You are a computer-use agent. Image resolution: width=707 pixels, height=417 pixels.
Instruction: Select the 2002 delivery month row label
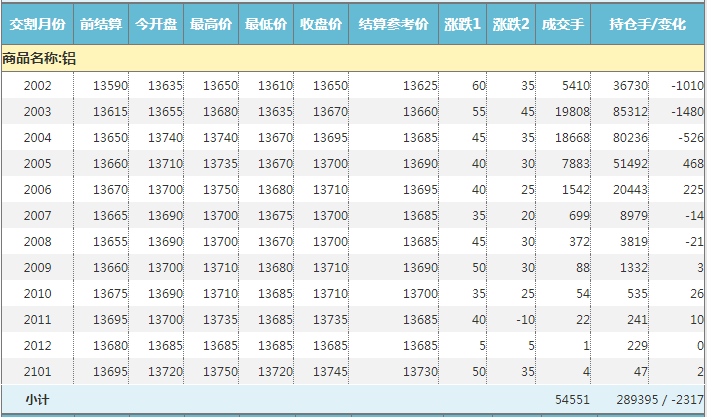[x=37, y=86]
